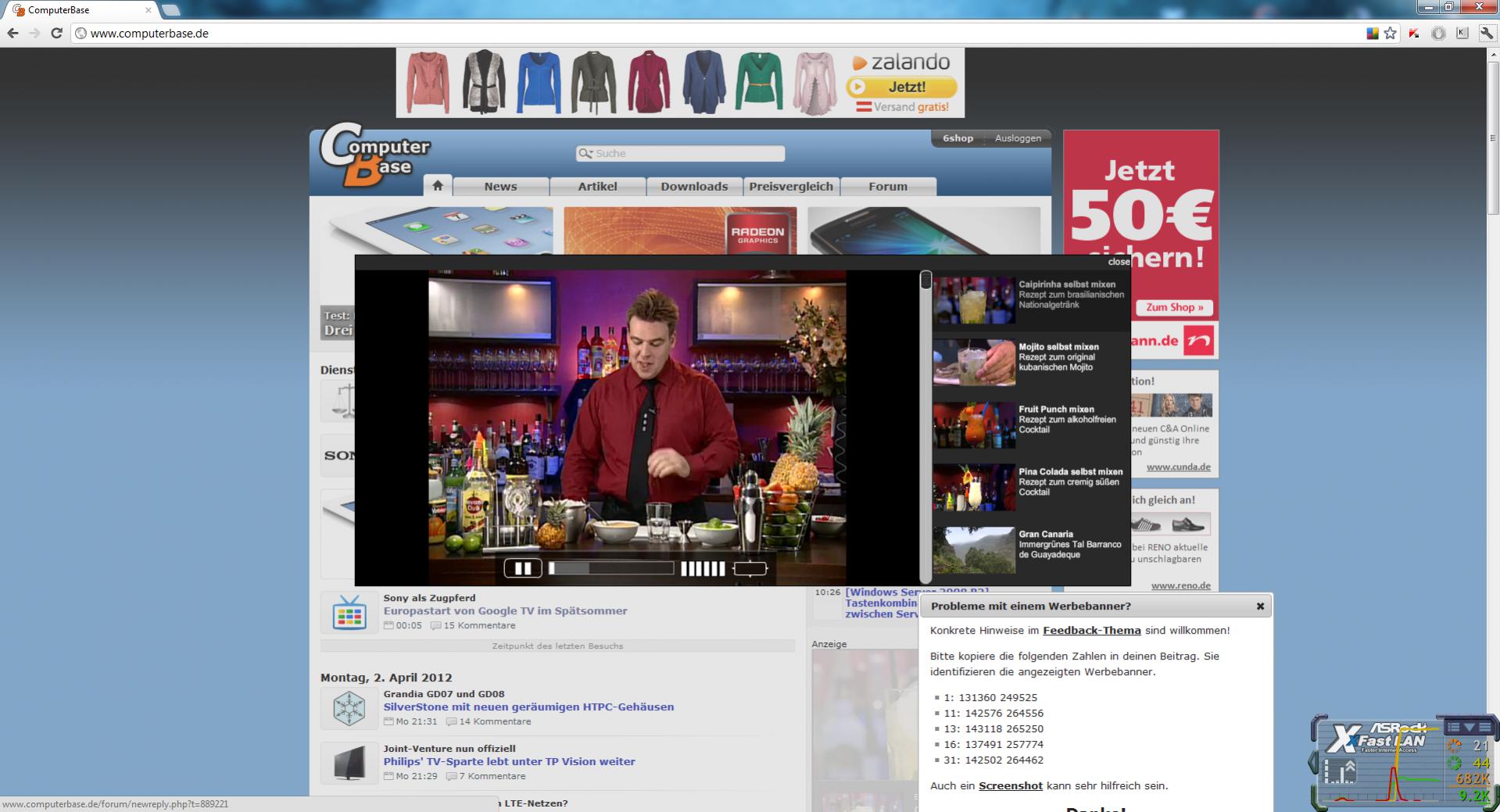Open the SilverStone HTPC-Gehäusen article

coord(528,706)
